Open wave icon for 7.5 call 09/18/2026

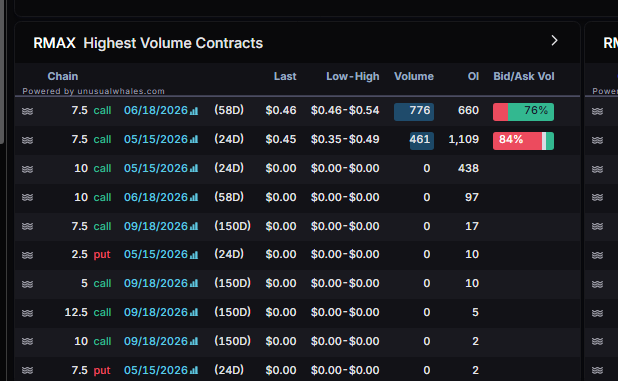click(27, 226)
